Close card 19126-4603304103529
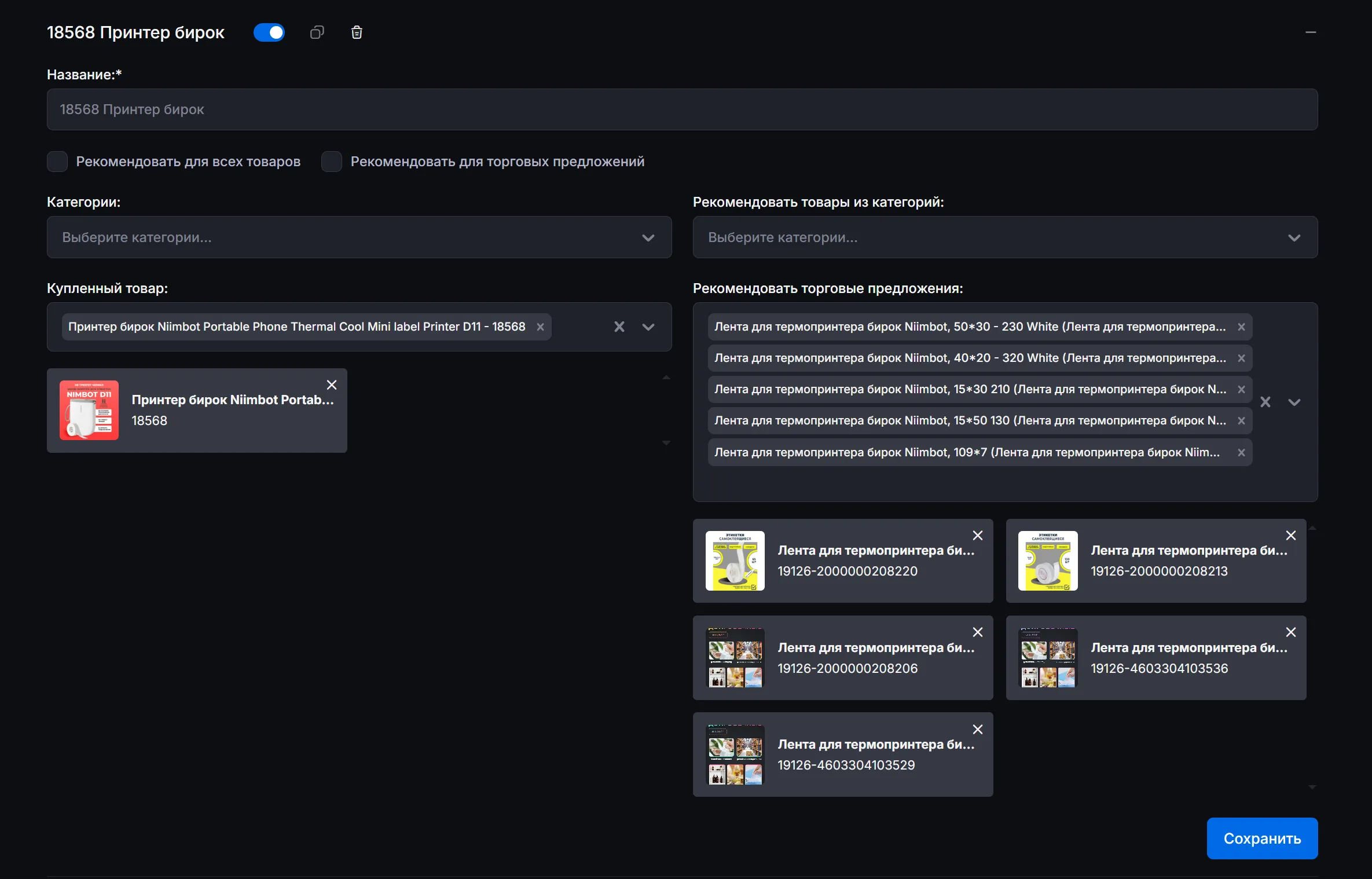The image size is (1372, 879). tap(978, 730)
